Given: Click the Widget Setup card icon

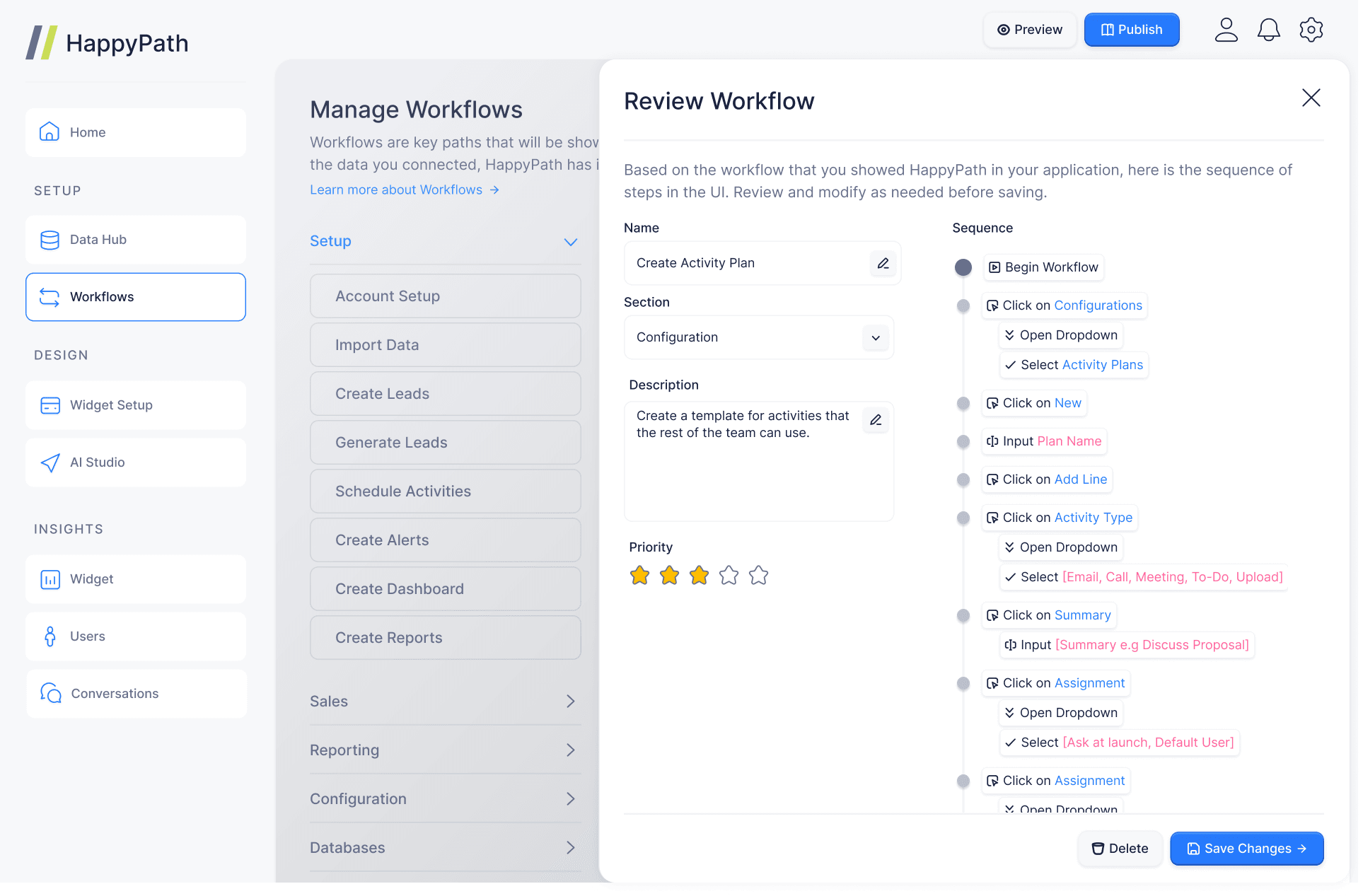Looking at the screenshot, I should coord(50,407).
